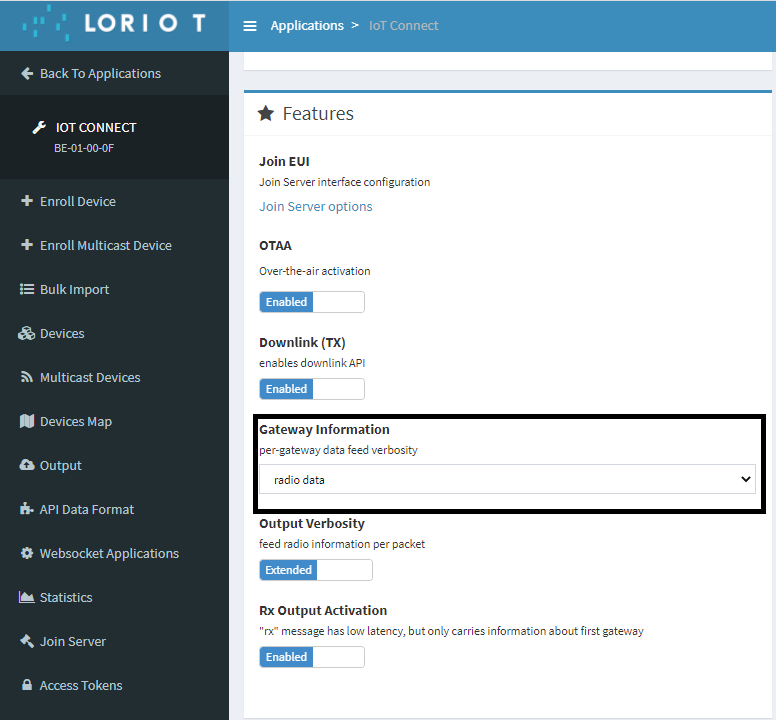This screenshot has width=776, height=720.
Task: Click Applications breadcrumb in header
Action: (x=307, y=26)
